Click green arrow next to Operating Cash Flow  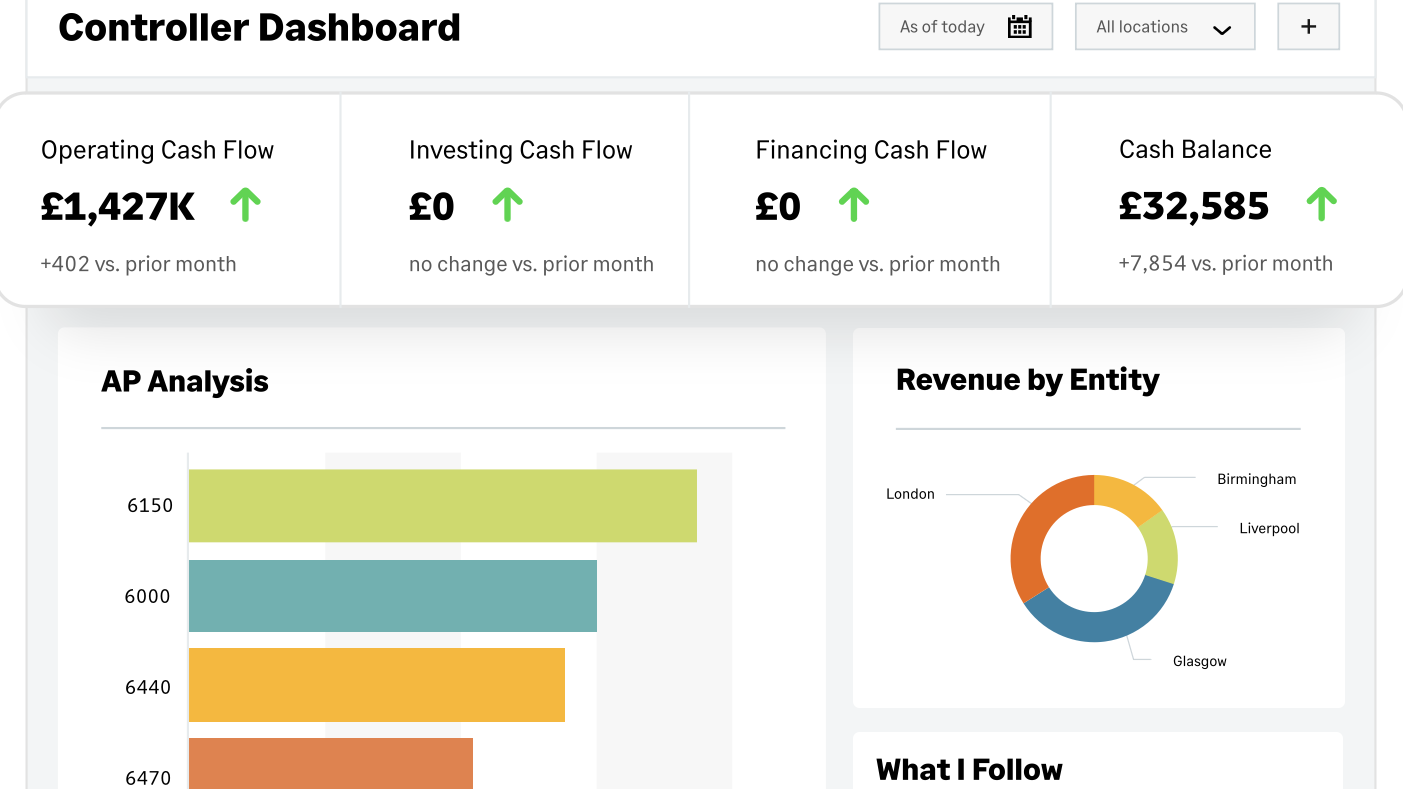click(x=245, y=205)
